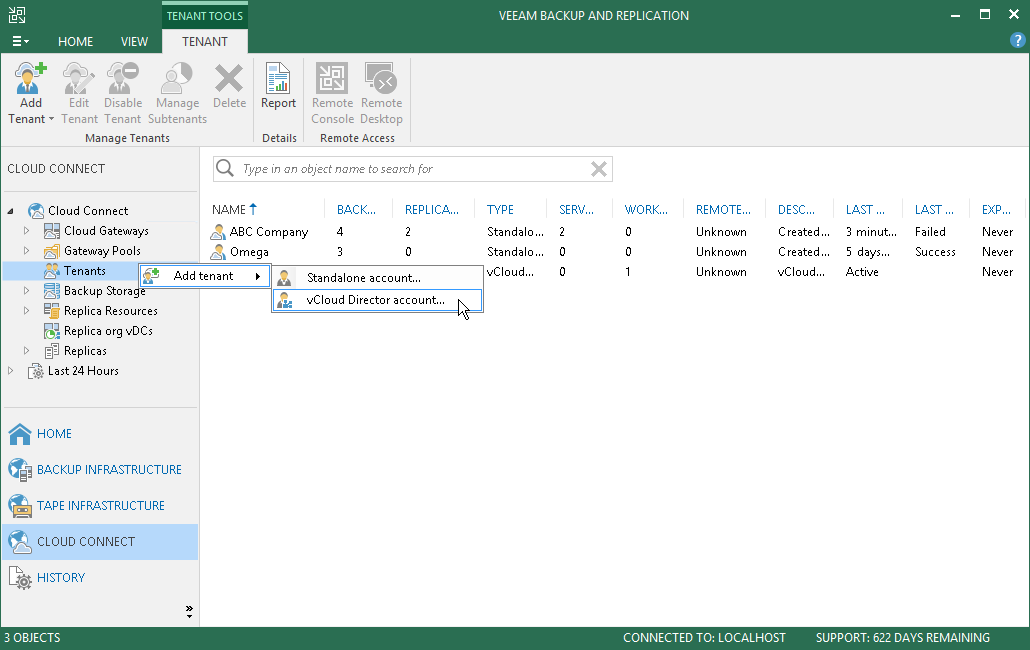1030x650 pixels.
Task: Click the Tenants tree node icon
Action: point(52,271)
